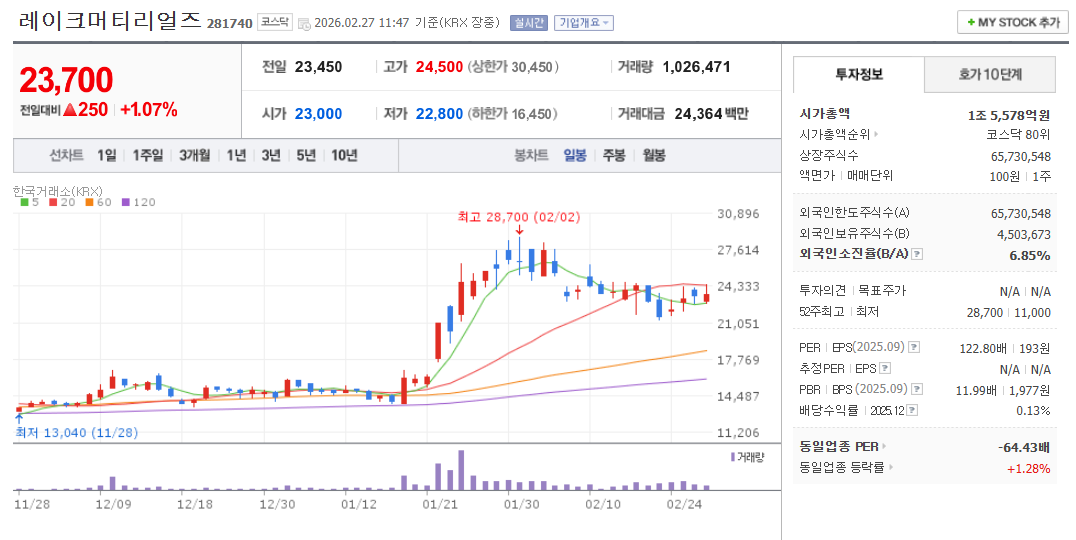Expand 동일업종 PER arrow link
This screenshot has width=1076, height=540.
(x=884, y=447)
